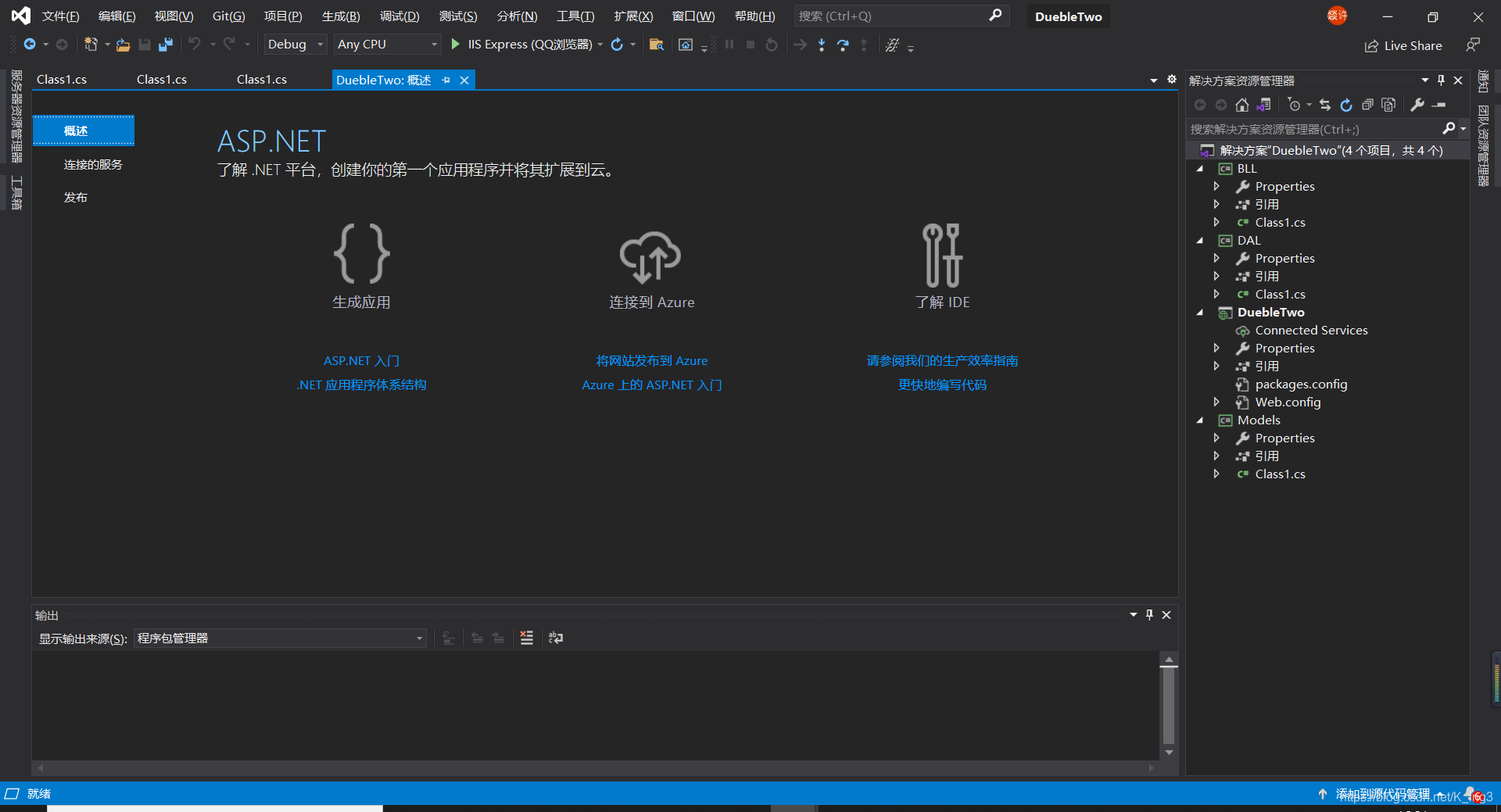Toggle auto-hide pin on Output panel
Screen dimensions: 1501x812
[1149, 615]
